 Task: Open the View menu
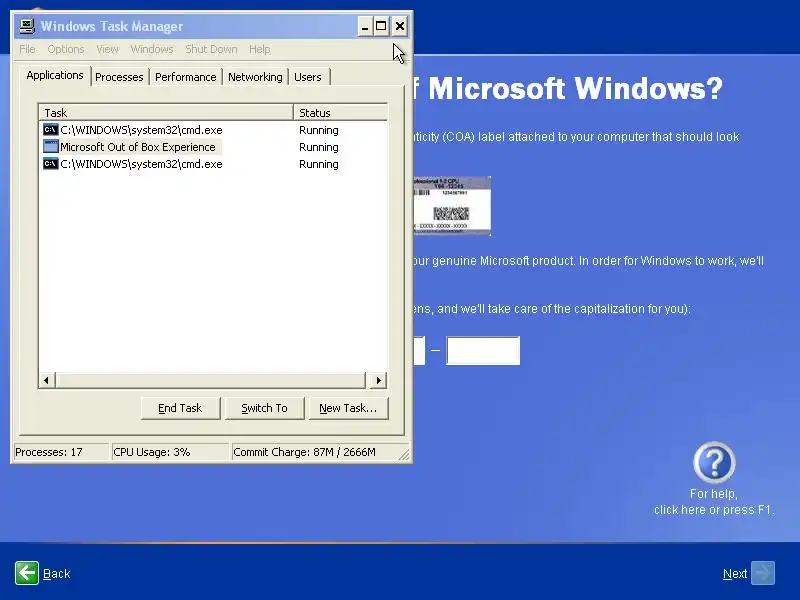point(107,49)
